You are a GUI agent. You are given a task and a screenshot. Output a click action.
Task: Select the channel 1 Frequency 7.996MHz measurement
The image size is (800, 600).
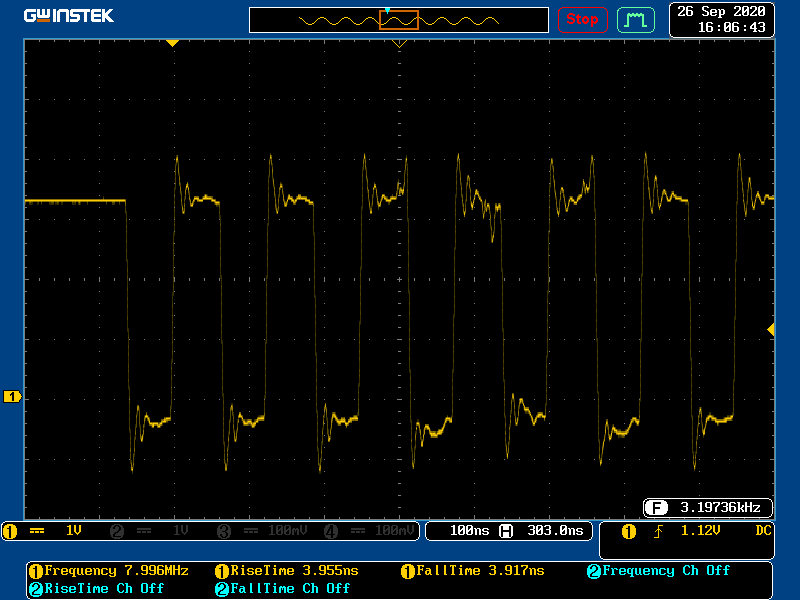[x=108, y=571]
